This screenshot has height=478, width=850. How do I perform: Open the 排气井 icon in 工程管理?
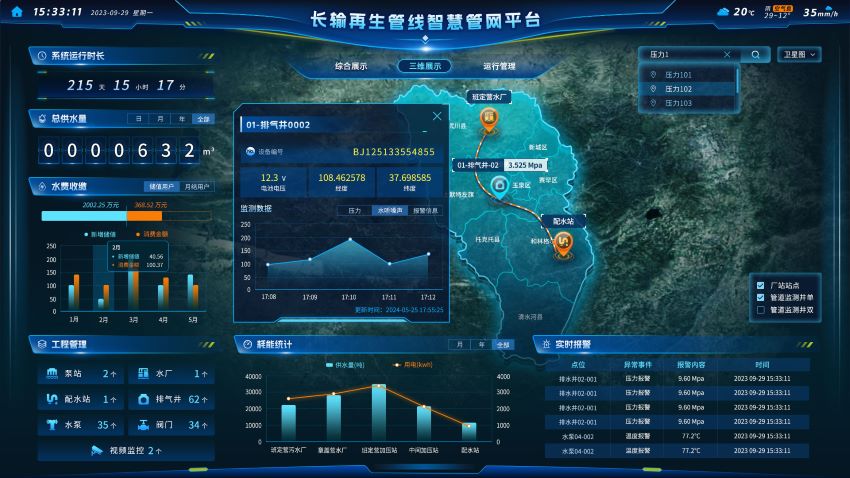click(x=143, y=399)
